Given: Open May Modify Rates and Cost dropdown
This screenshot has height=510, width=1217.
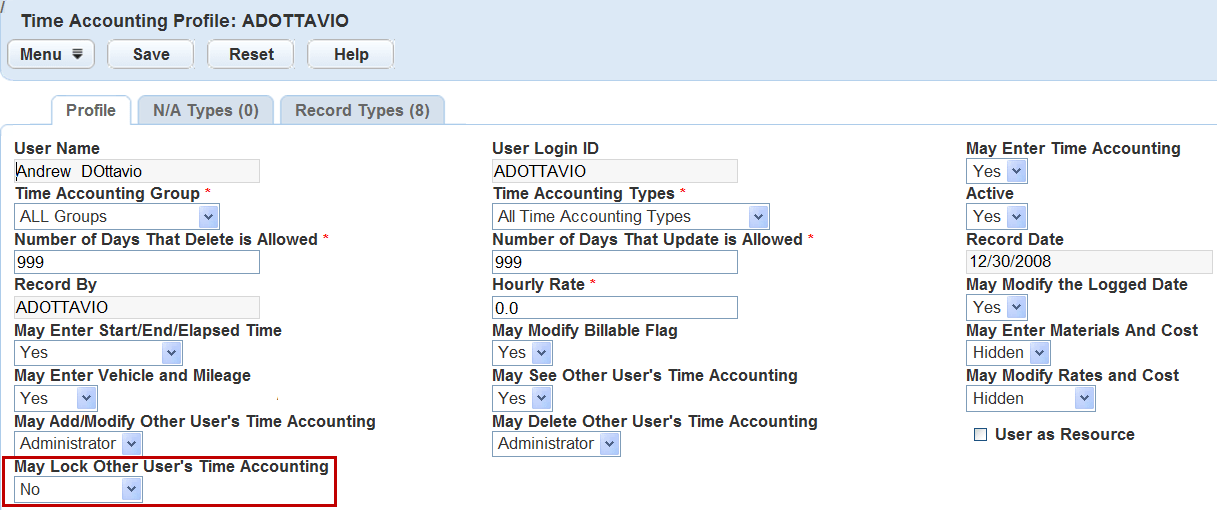Looking at the screenshot, I should (x=1031, y=398).
